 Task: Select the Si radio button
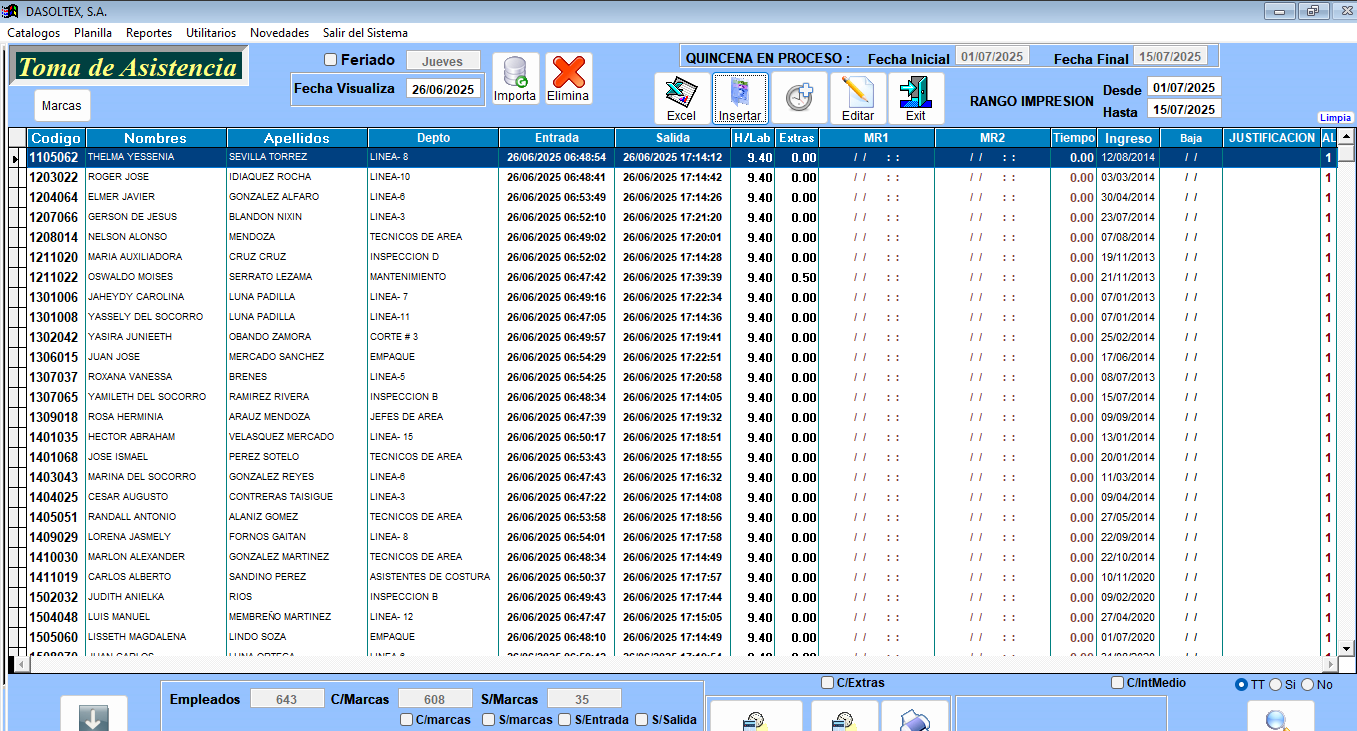pyautogui.click(x=1275, y=685)
